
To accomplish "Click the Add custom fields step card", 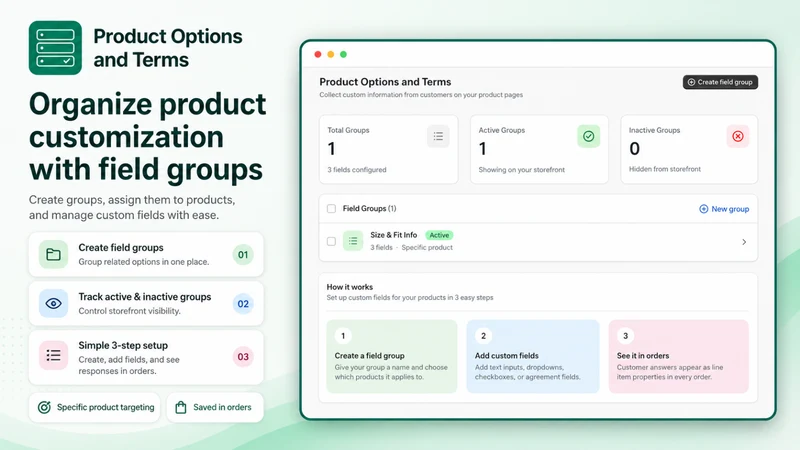I will pos(533,356).
